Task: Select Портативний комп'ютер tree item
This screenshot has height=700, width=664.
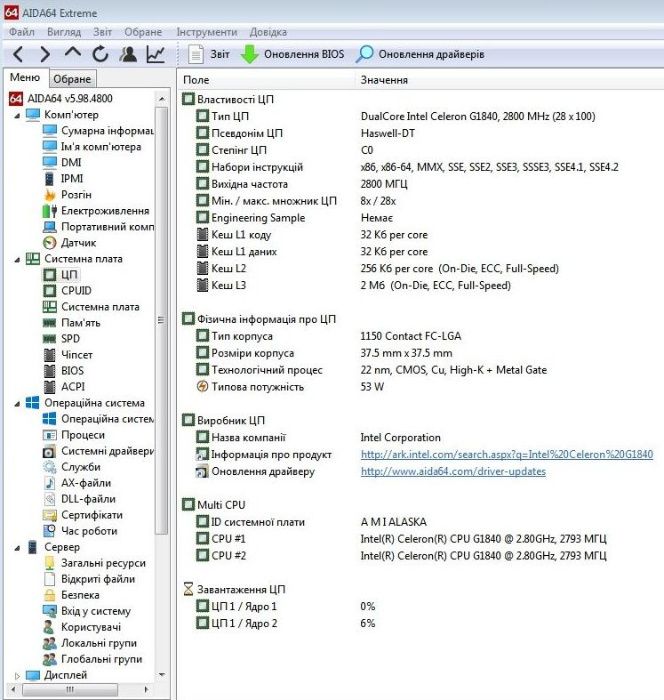Action: 98,227
